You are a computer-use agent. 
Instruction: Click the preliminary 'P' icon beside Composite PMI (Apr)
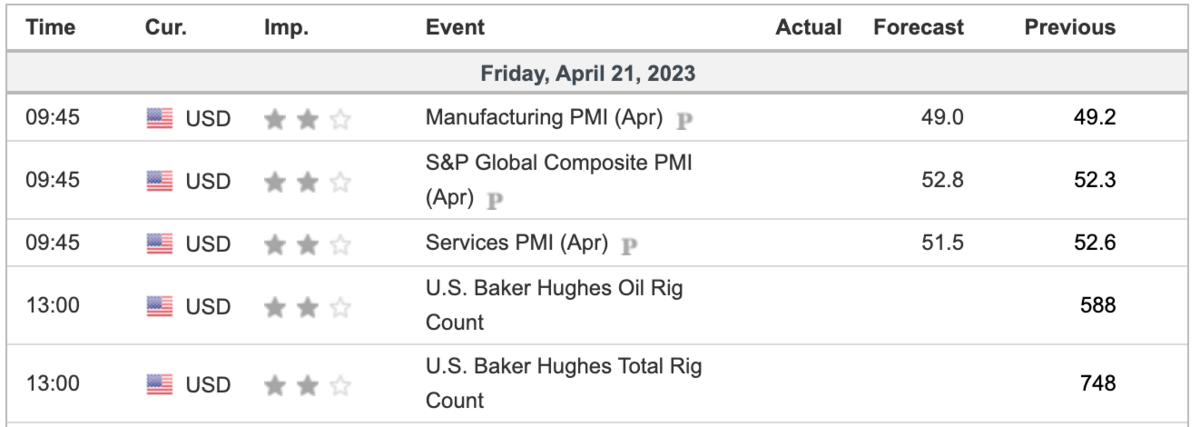click(494, 199)
